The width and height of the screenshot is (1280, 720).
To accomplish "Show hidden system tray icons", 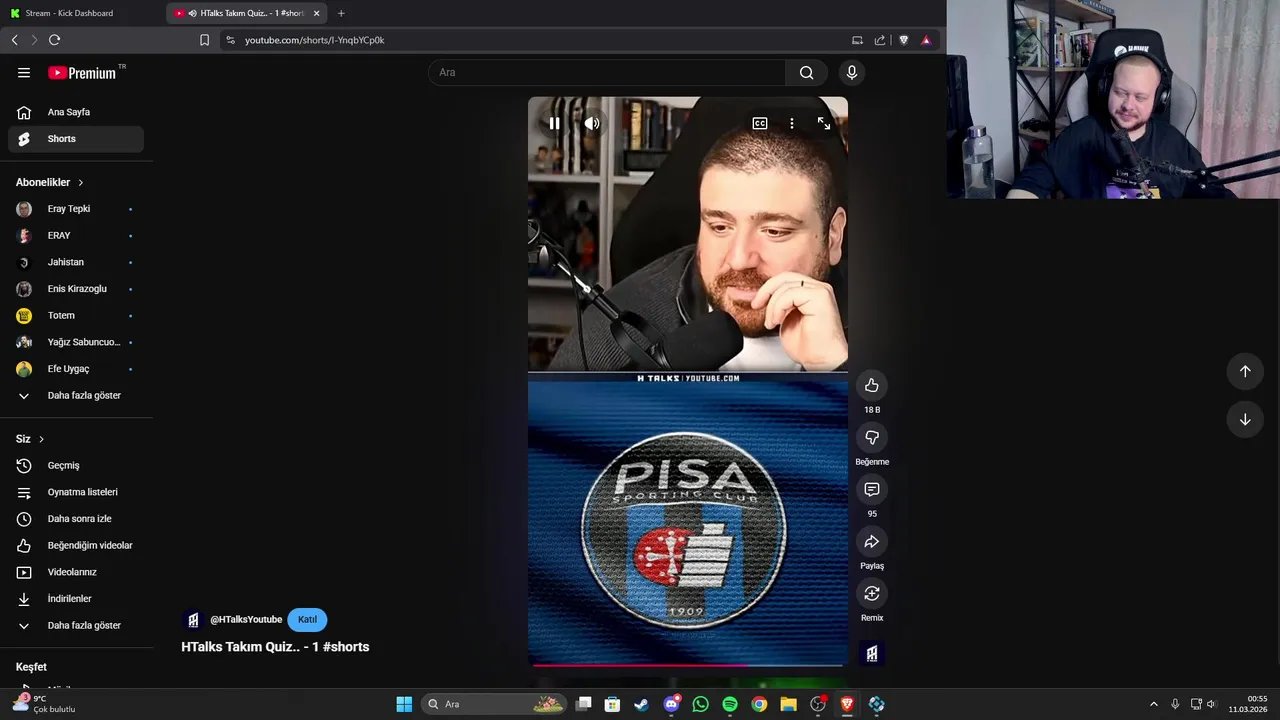I will (1153, 704).
